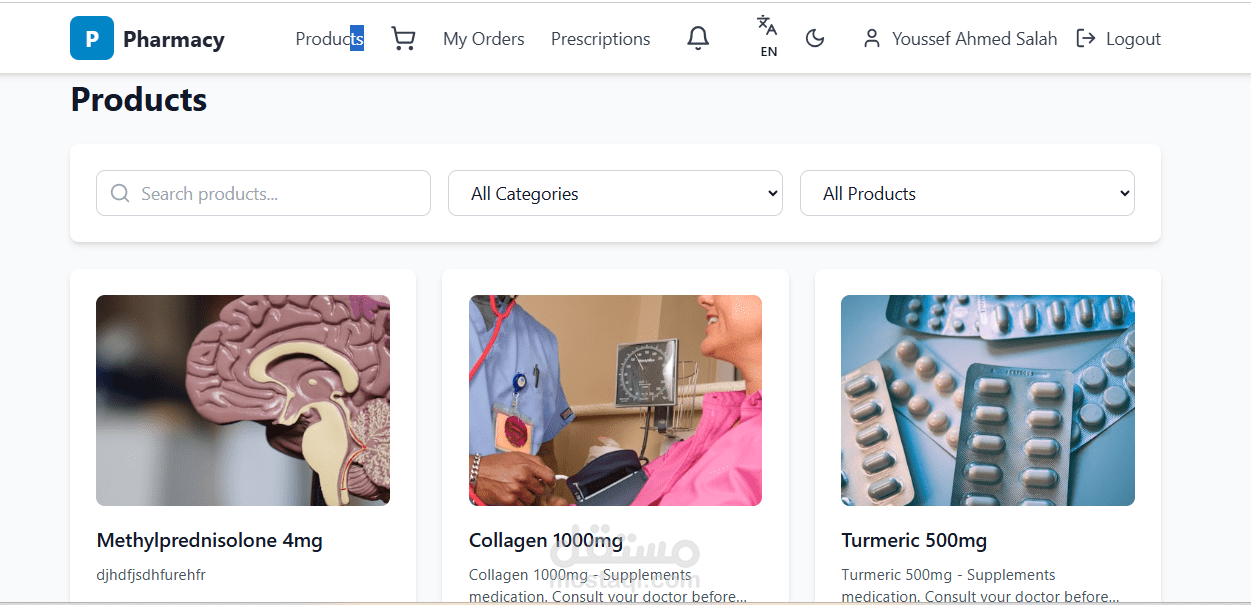This screenshot has height=605, width=1251.
Task: Toggle dark mode moon icon
Action: click(815, 38)
